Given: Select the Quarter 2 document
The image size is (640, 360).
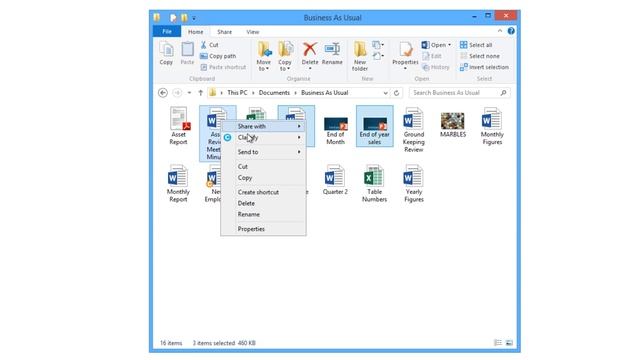Looking at the screenshot, I should [335, 180].
